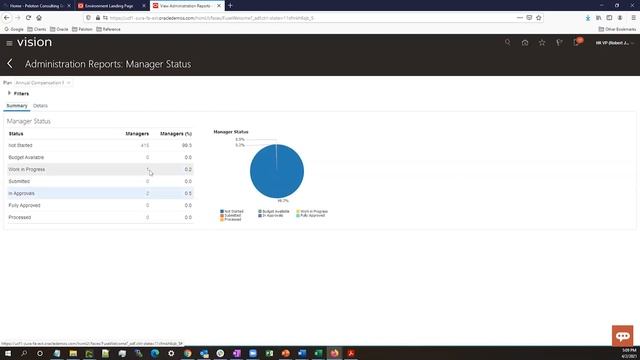This screenshot has height=360, width=640.
Task: Click the Fully Approved legend entry
Action: [x=311, y=216]
